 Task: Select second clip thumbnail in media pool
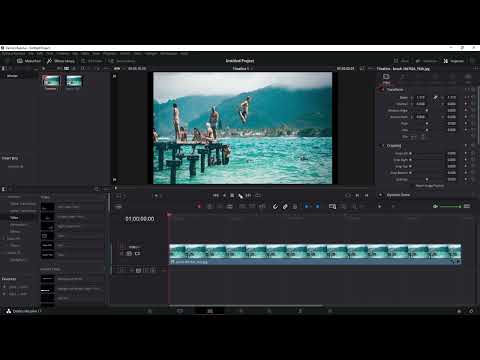click(74, 82)
